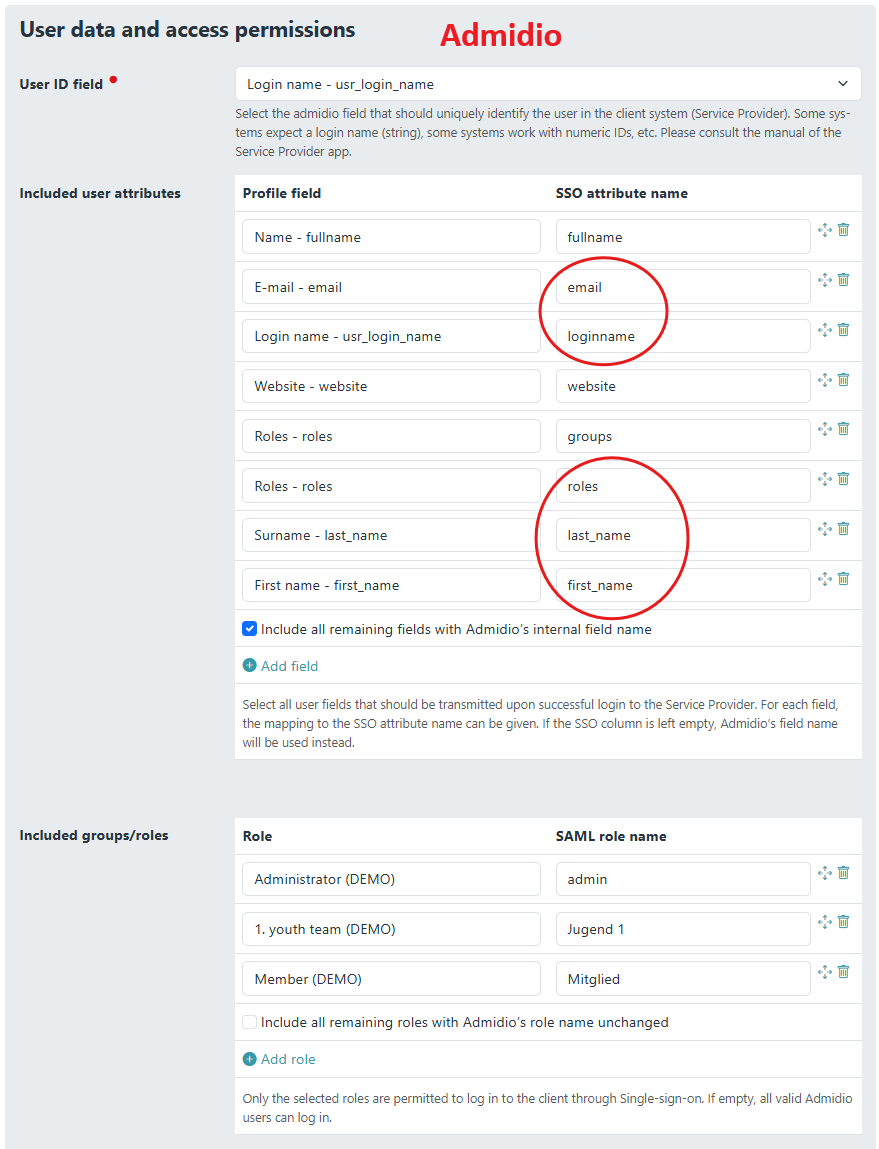Viewport: 879px width, 1149px height.
Task: Click the SAML role name field 'admin'
Action: (682, 879)
